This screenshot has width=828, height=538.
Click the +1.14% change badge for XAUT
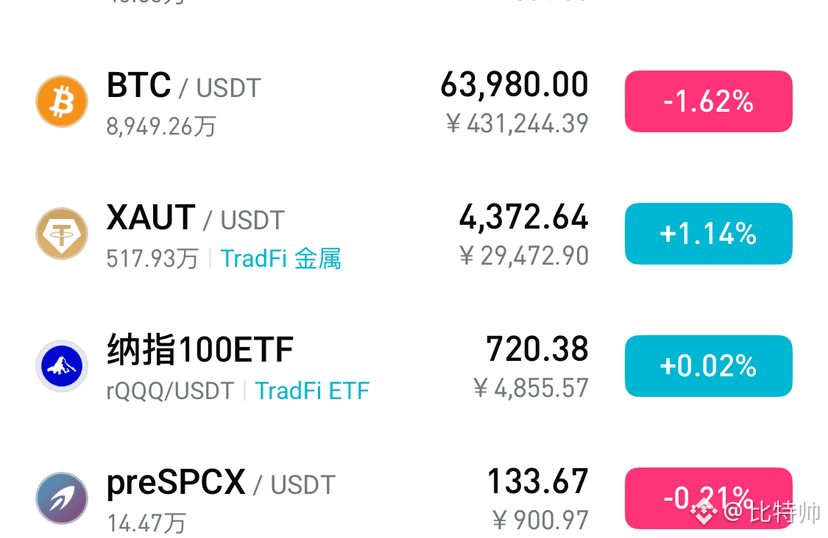click(x=709, y=233)
